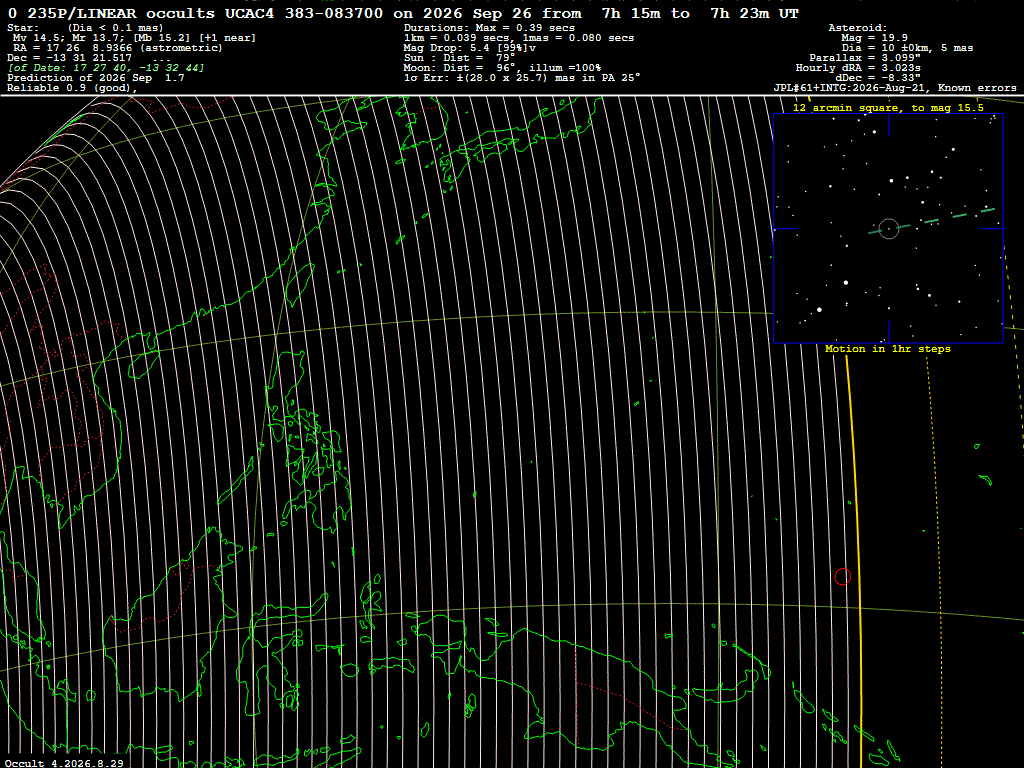This screenshot has width=1024, height=768.
Task: Click the brightest star in the finder chart's lower left
Action: (820, 310)
